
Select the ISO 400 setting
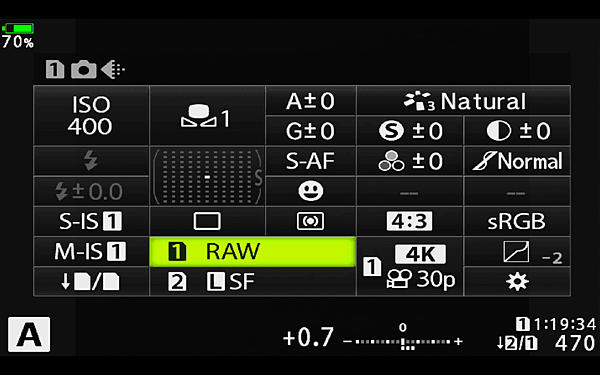(91, 115)
